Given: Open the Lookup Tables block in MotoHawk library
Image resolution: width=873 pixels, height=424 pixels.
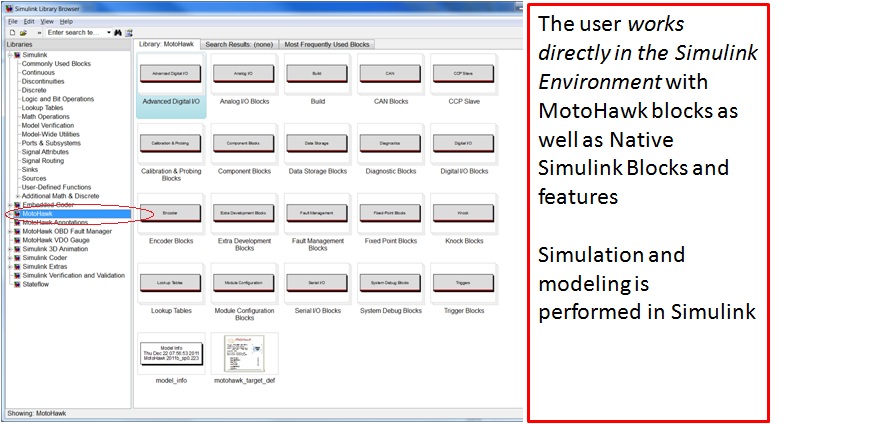Looking at the screenshot, I should [171, 283].
